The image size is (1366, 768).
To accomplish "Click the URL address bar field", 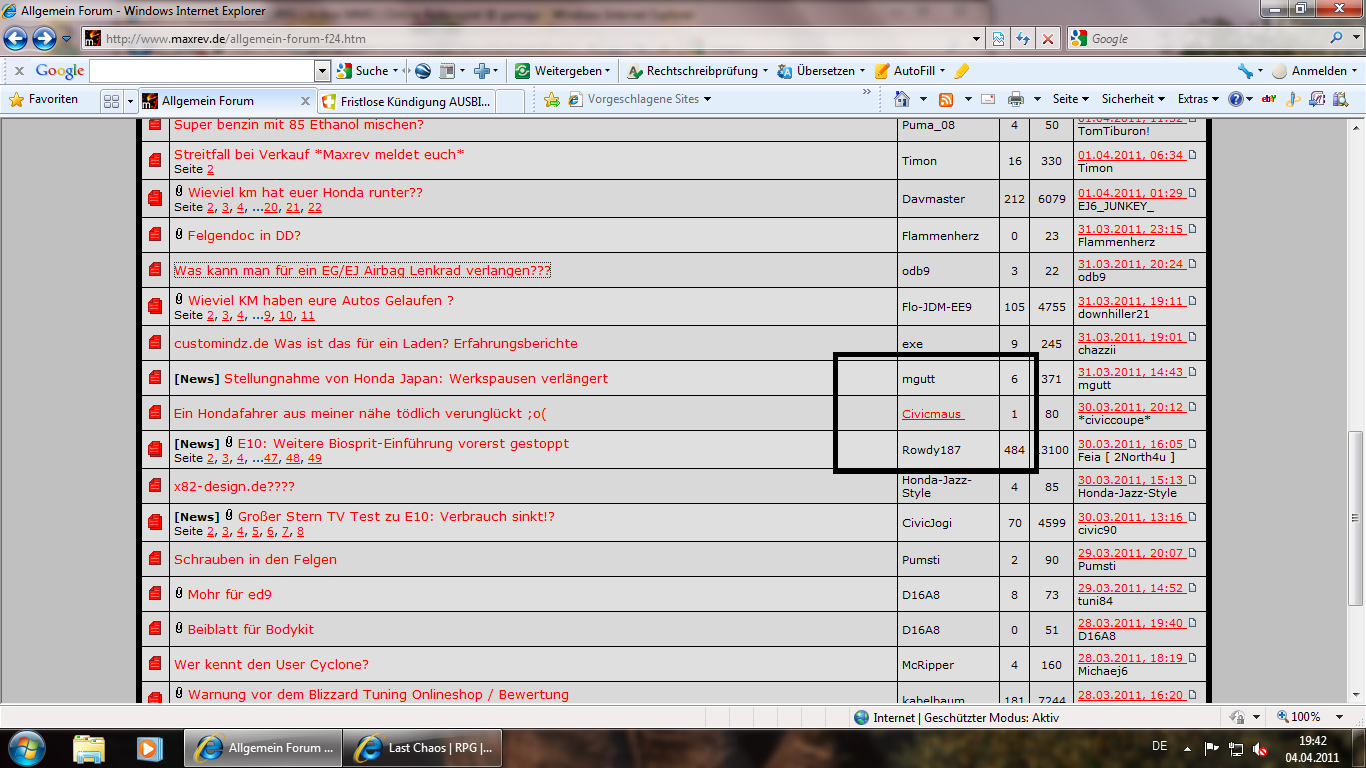I will [540, 39].
